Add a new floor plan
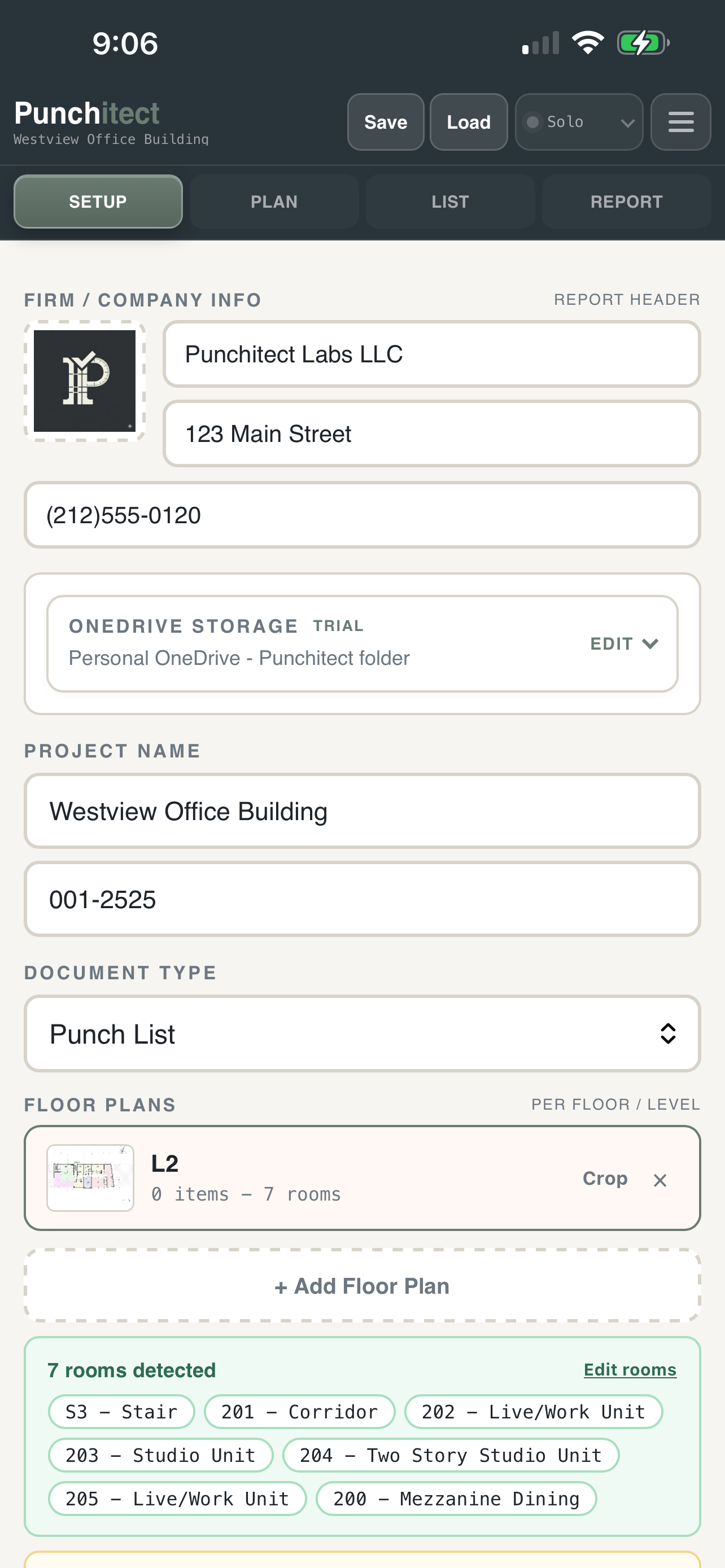The image size is (725, 1568). click(362, 1286)
